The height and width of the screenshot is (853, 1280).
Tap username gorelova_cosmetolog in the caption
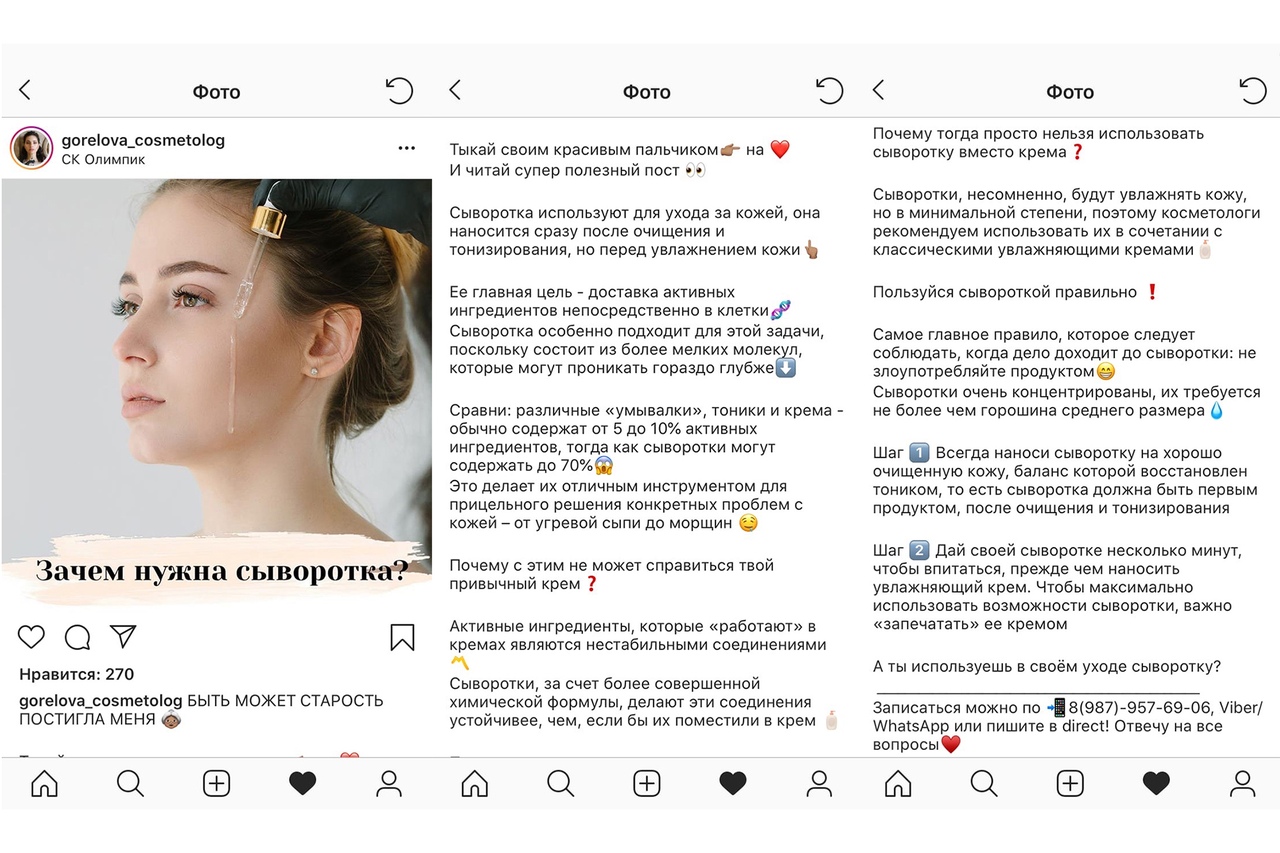pyautogui.click(x=101, y=700)
